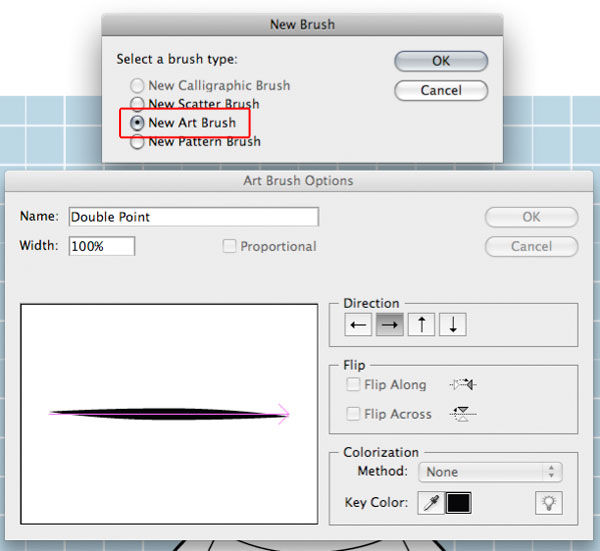Image resolution: width=600 pixels, height=551 pixels.
Task: Enable the Flip Along checkbox
Action: point(353,384)
